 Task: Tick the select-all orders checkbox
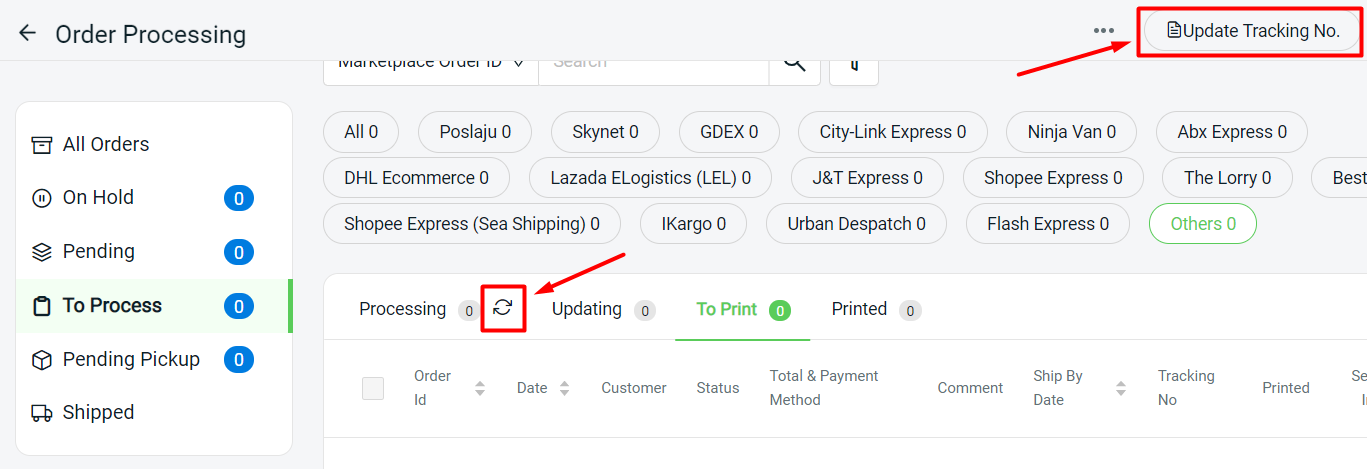pos(373,388)
